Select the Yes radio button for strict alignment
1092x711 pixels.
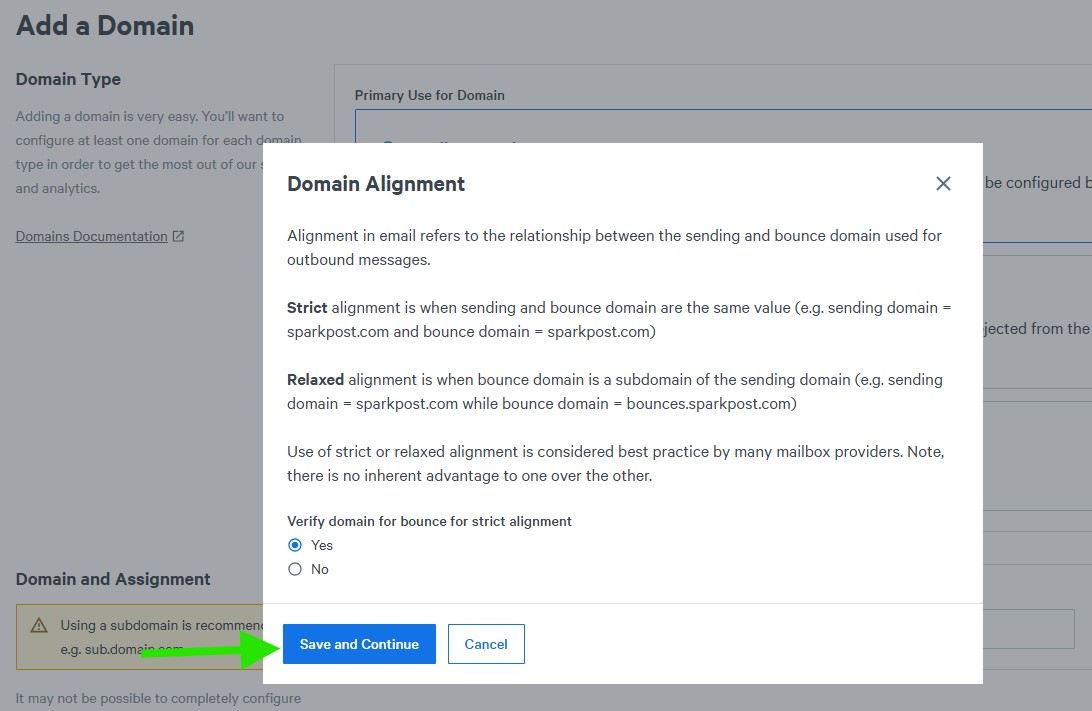click(295, 545)
